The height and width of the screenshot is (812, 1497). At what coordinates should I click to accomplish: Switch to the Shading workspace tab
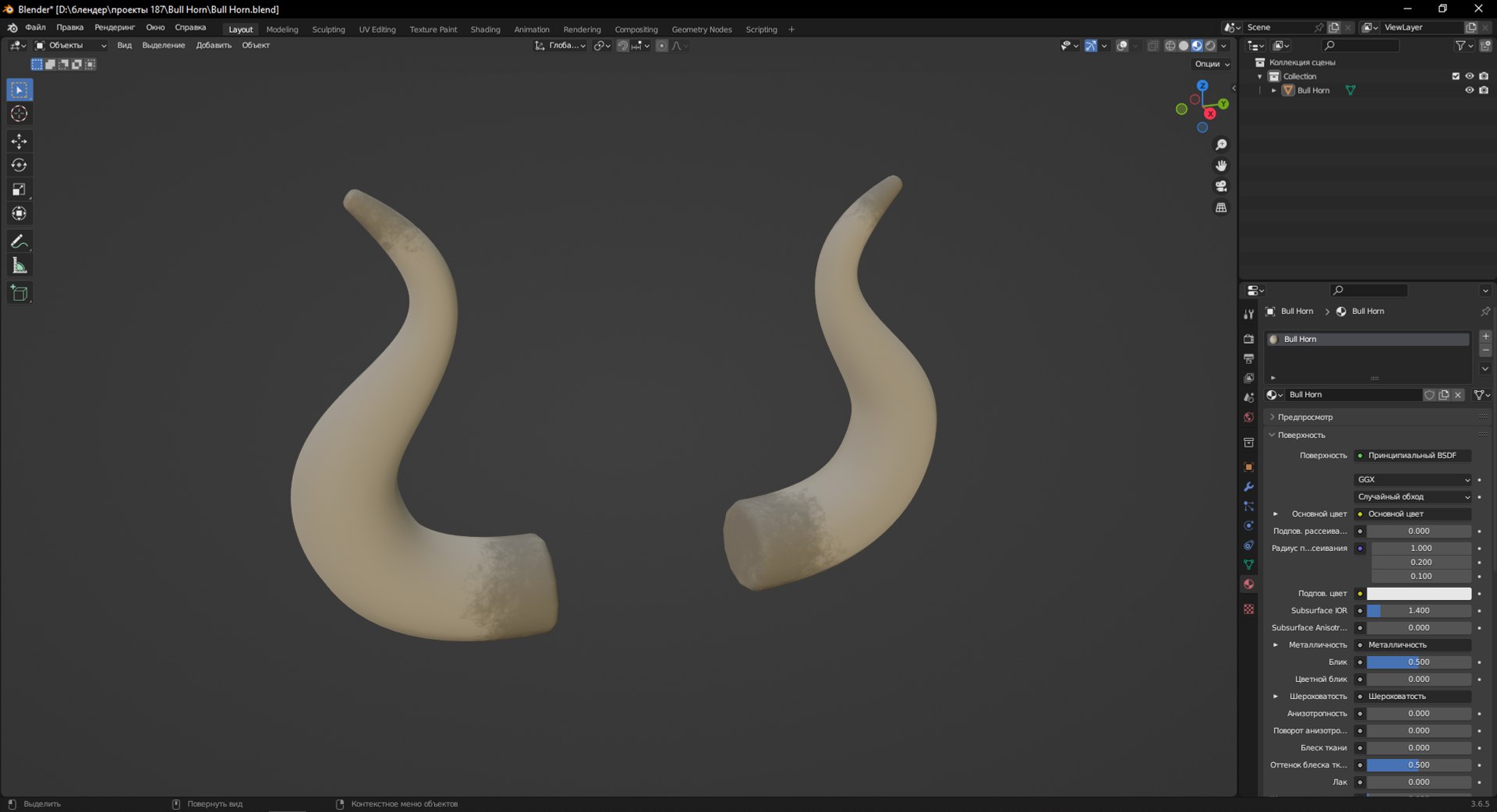click(485, 30)
